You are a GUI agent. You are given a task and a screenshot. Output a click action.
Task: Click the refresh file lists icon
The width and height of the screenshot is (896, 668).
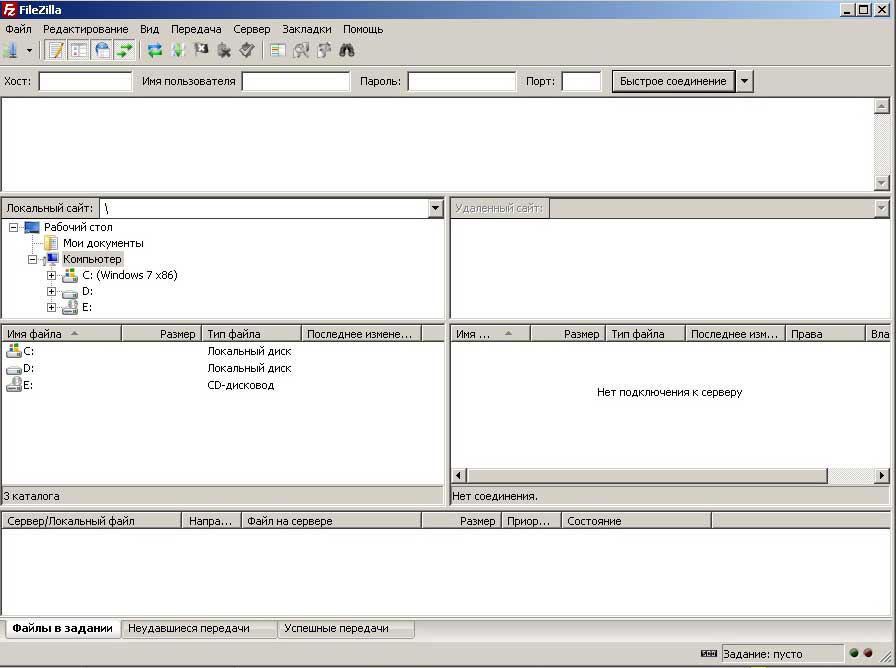tap(155, 50)
